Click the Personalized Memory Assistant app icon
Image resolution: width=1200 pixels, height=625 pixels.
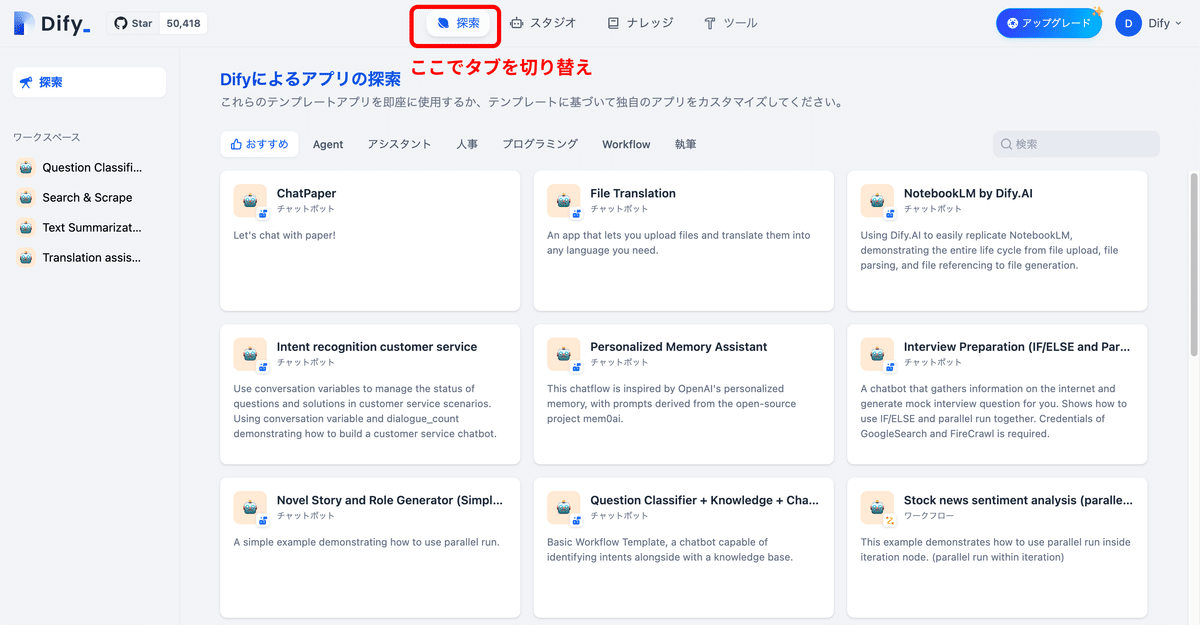coord(564,354)
